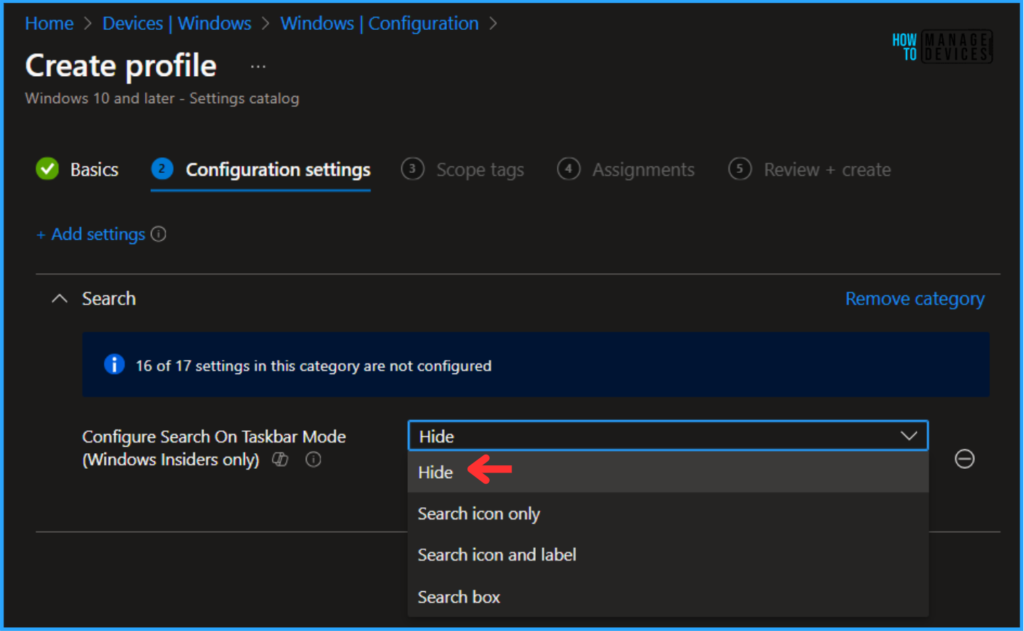Screen dimensions: 1024x631
Task: Click Remove category link
Action: tap(915, 299)
